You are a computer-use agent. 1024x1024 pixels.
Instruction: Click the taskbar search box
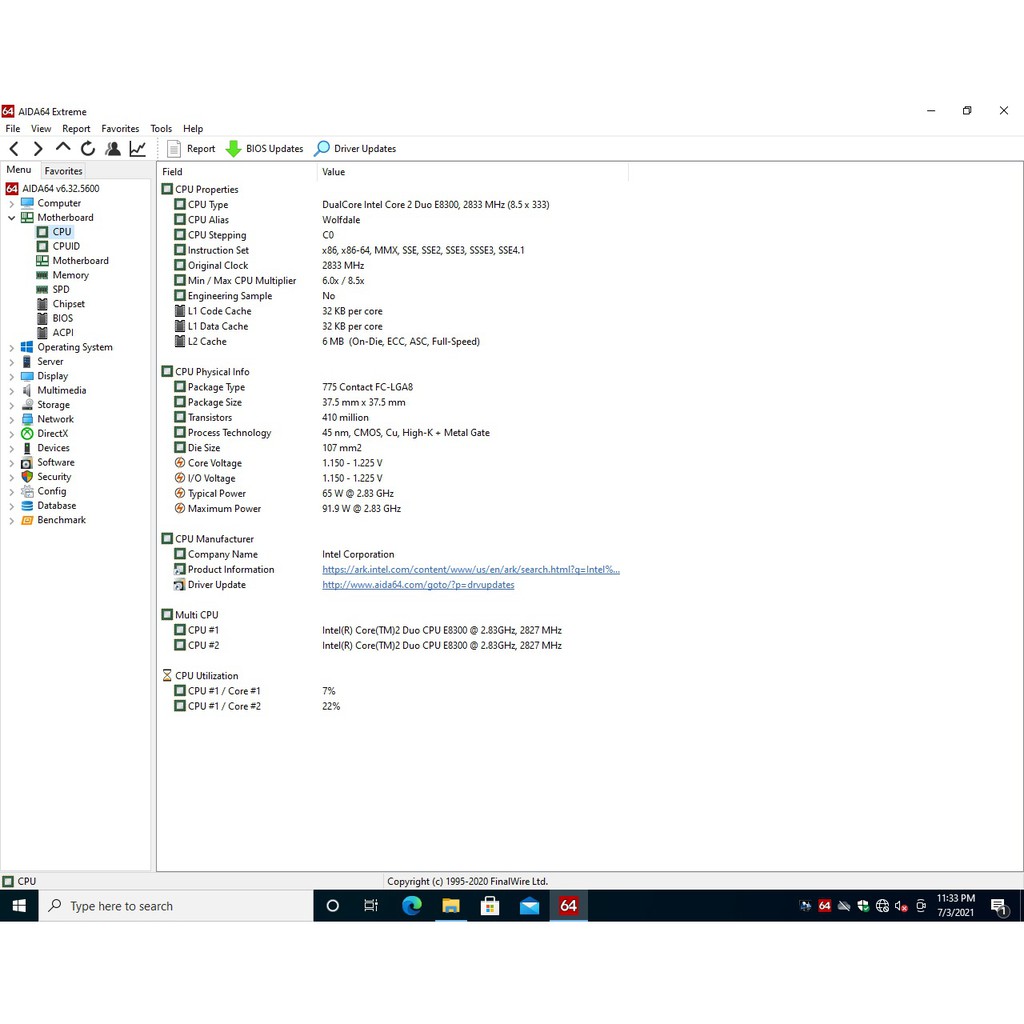pos(176,906)
